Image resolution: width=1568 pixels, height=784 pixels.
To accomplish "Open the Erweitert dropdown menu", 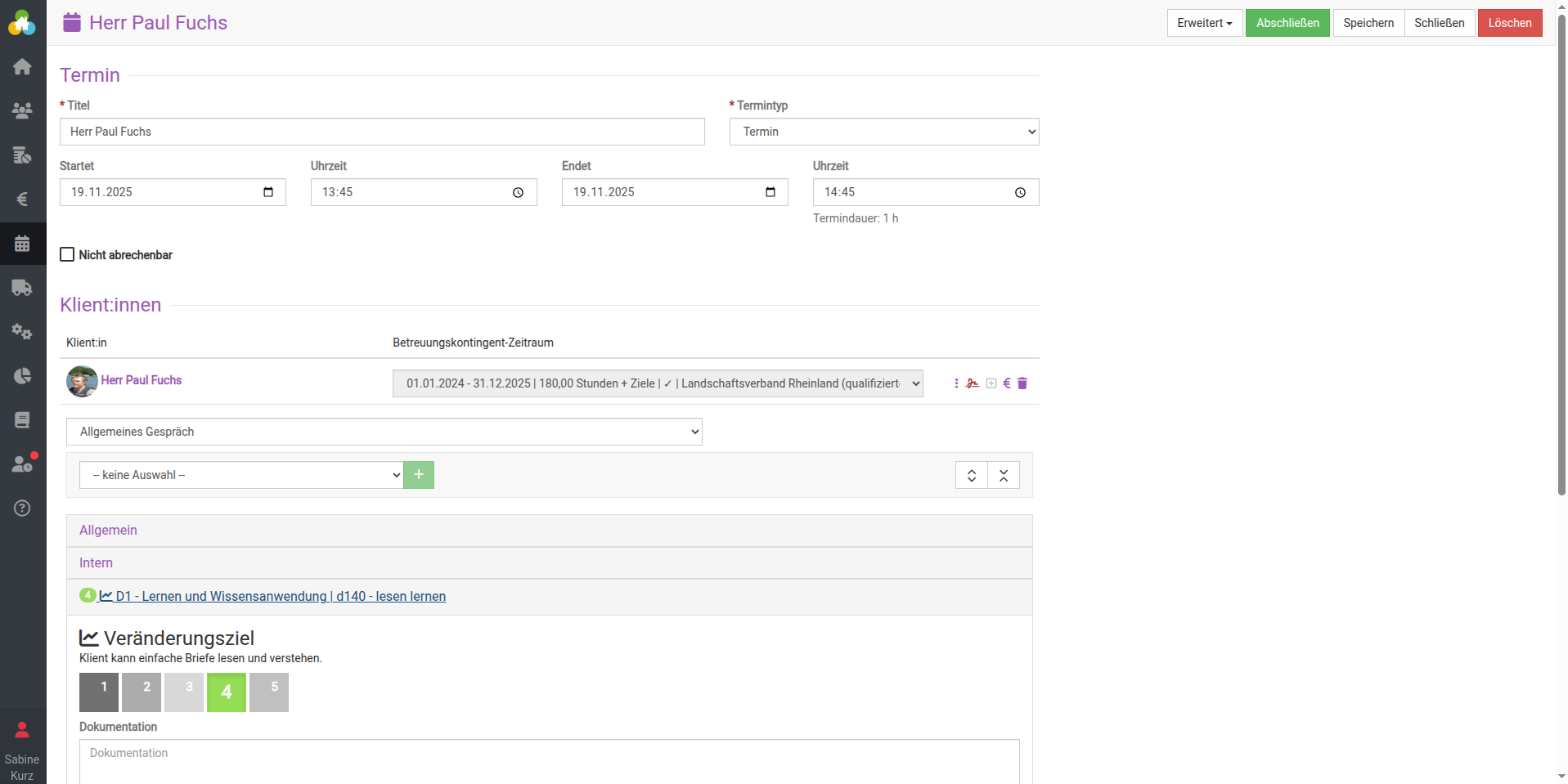I will click(1204, 23).
